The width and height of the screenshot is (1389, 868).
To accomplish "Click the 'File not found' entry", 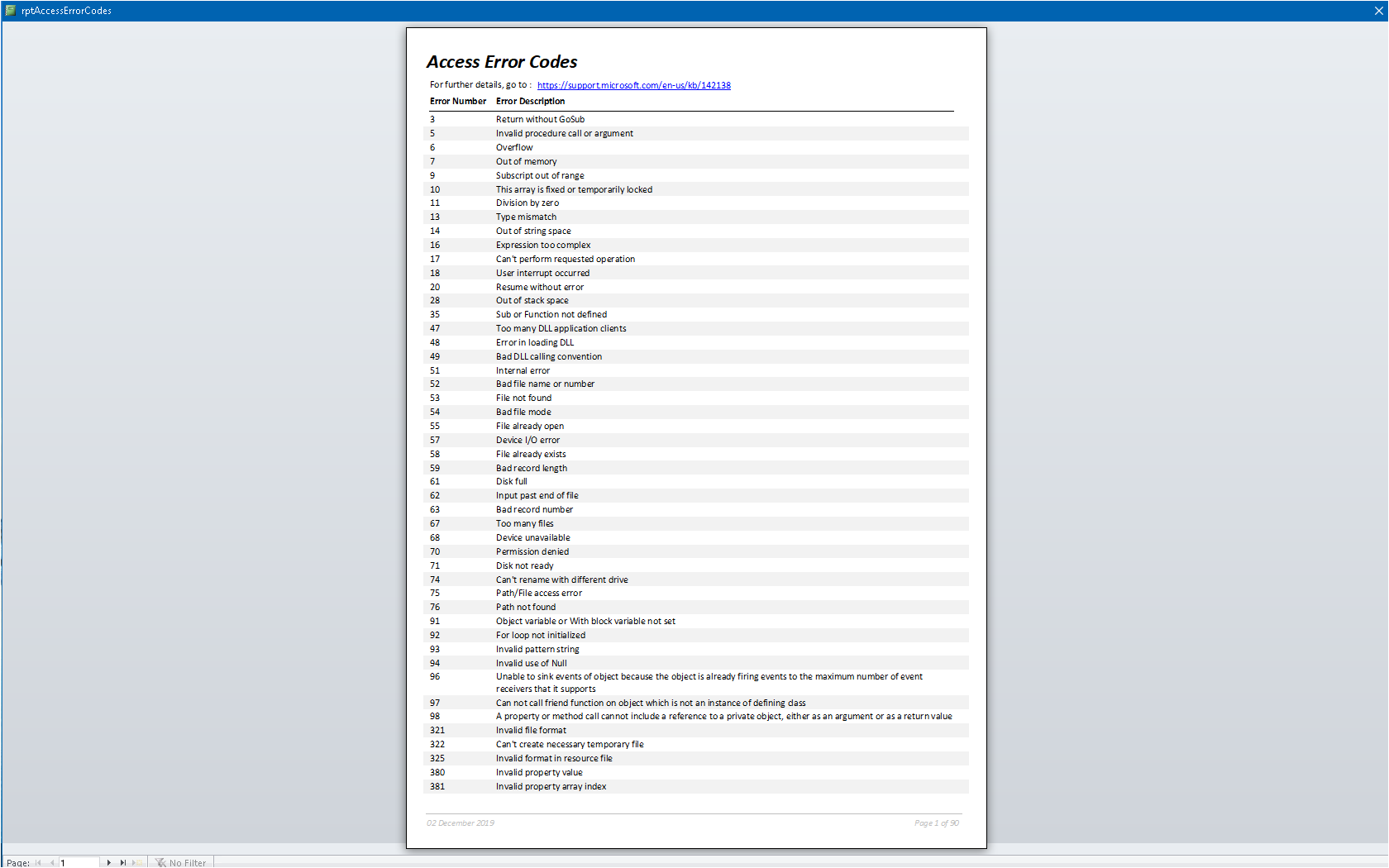I will click(523, 398).
